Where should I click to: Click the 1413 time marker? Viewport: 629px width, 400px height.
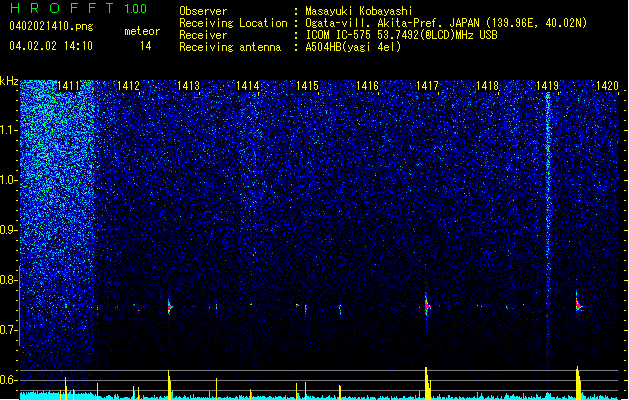click(188, 86)
